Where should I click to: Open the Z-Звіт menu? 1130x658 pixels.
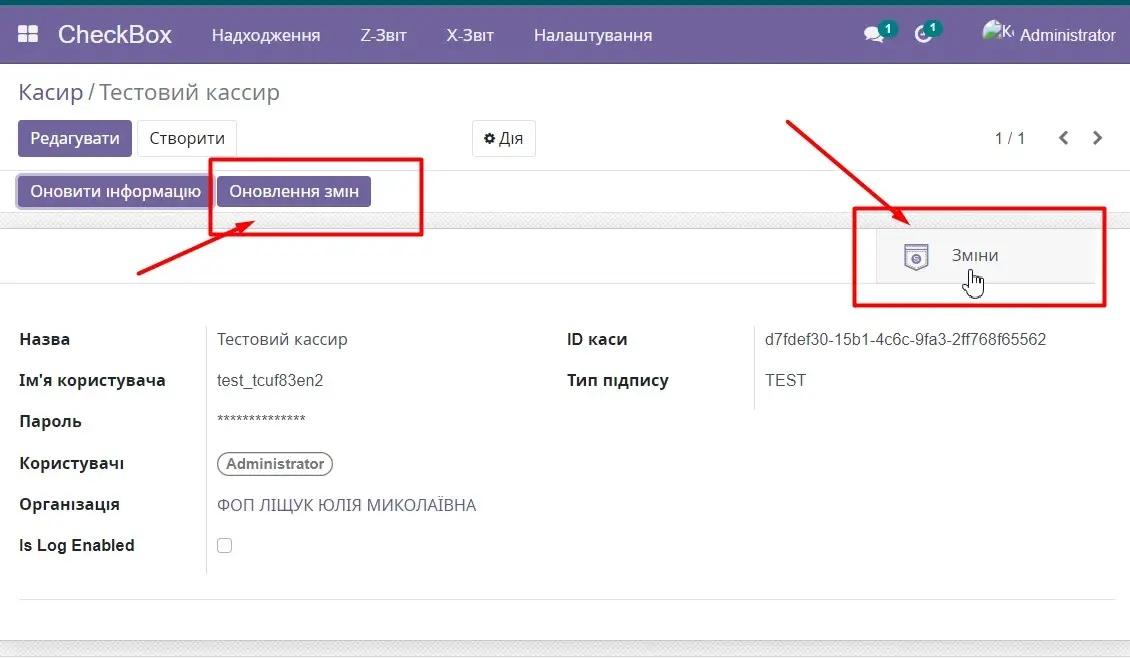tap(383, 35)
